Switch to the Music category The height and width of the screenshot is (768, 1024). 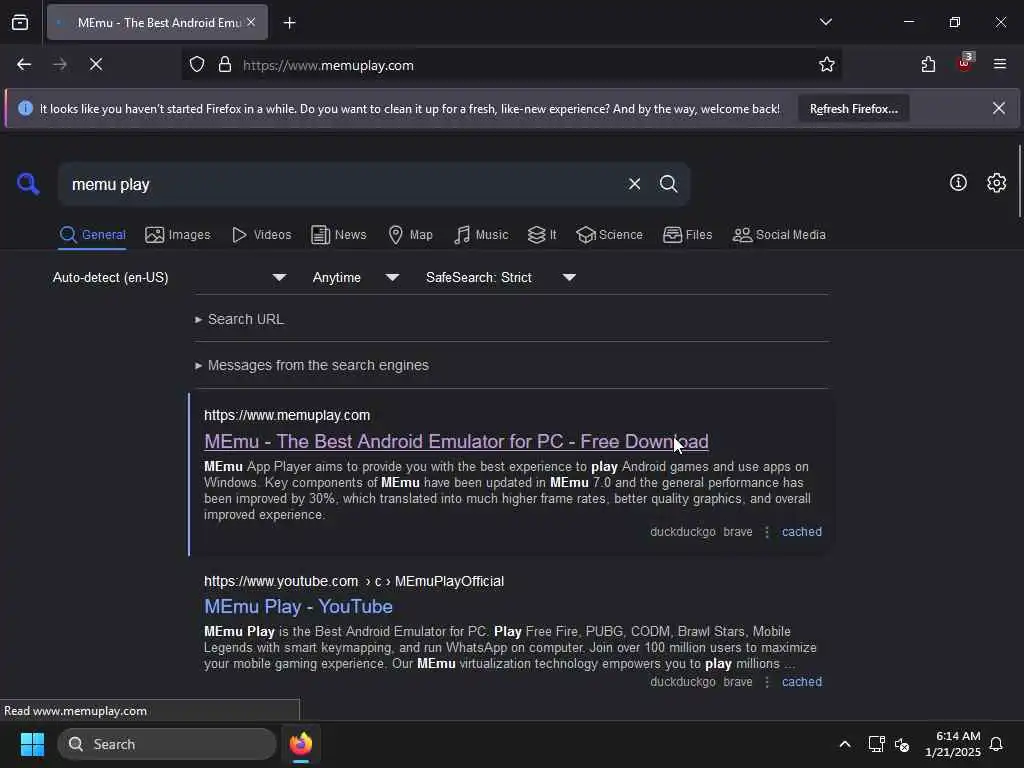(x=481, y=235)
